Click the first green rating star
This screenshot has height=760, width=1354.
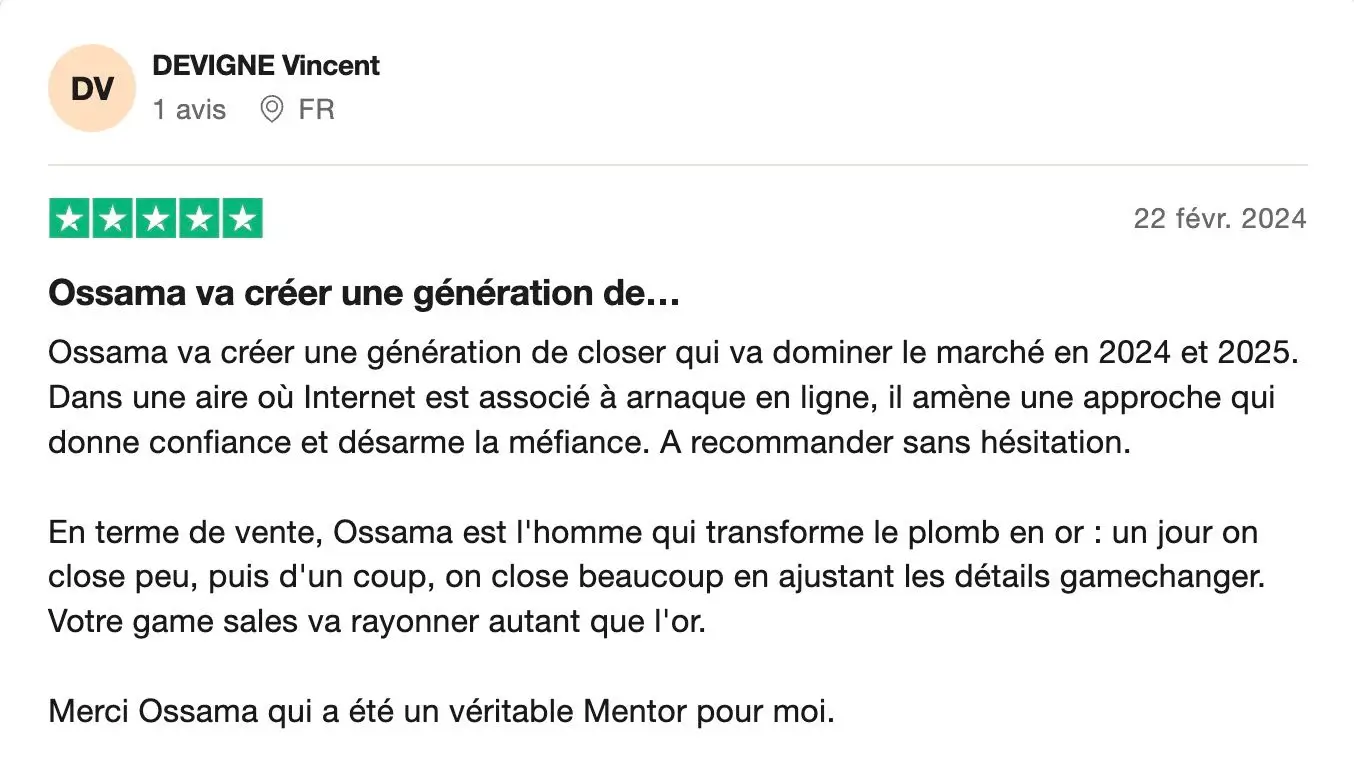[70, 219]
